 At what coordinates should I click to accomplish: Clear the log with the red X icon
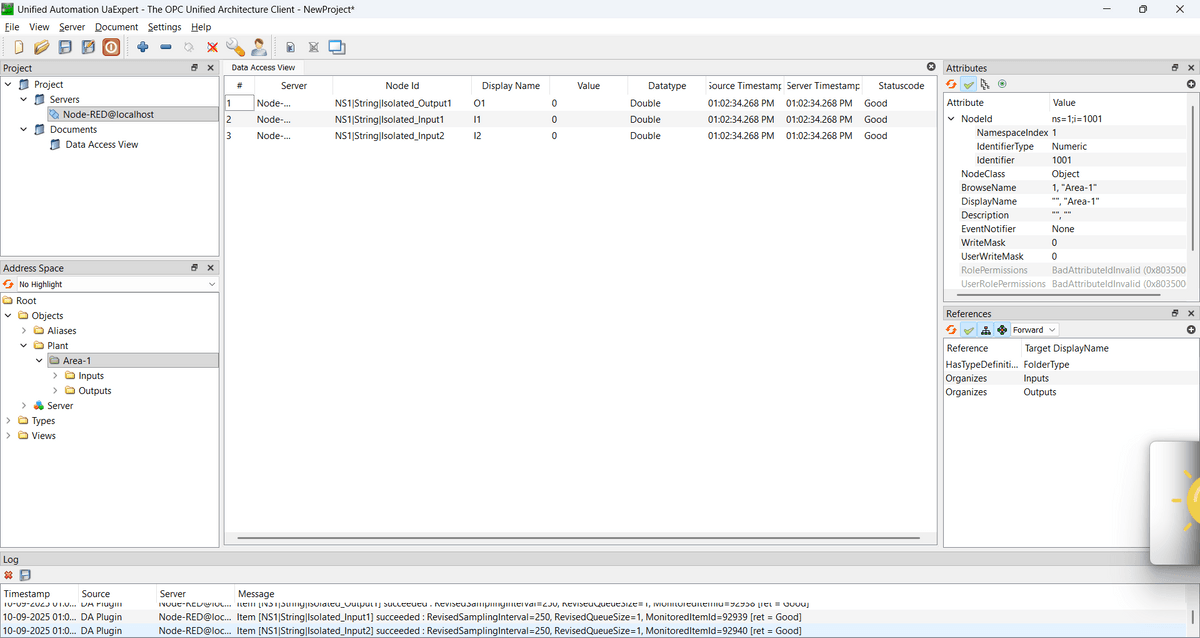[x=9, y=575]
